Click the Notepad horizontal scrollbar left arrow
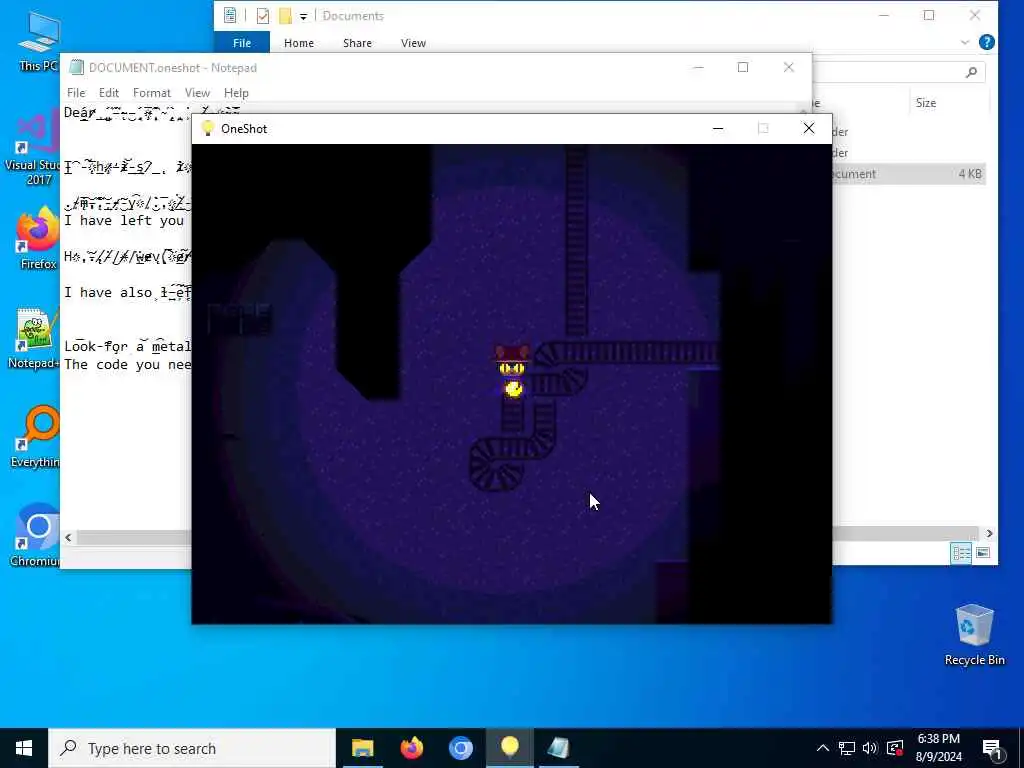The height and width of the screenshot is (768, 1024). [69, 537]
